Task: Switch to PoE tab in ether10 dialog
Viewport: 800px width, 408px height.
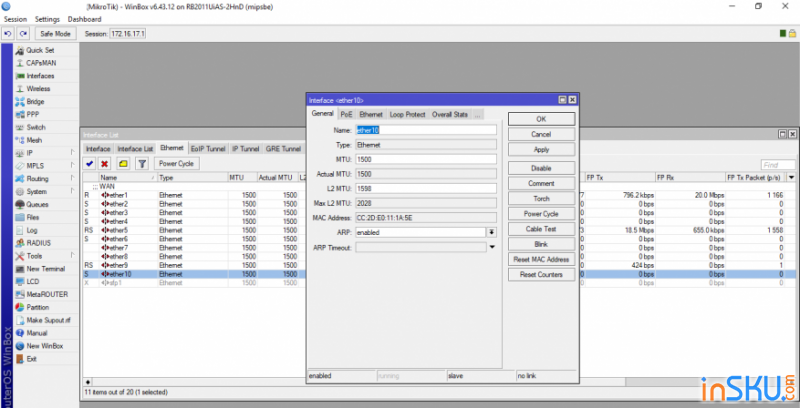Action: (346, 114)
